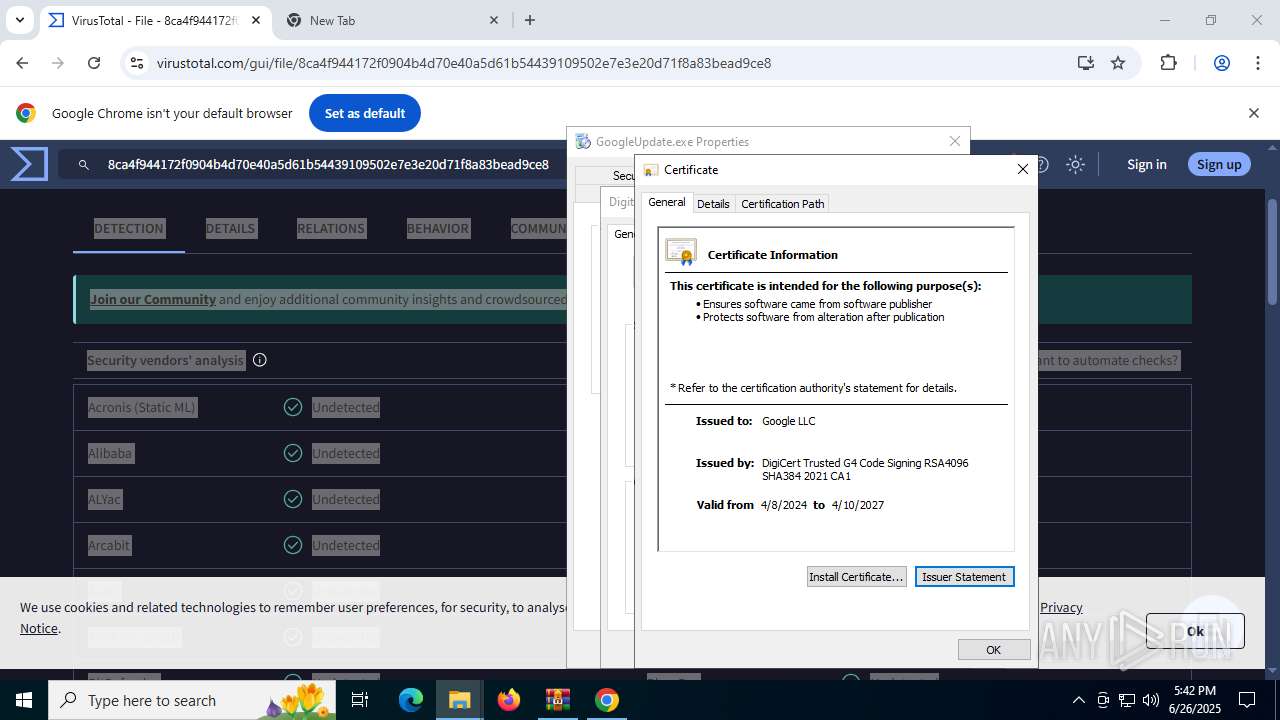Open the Chrome three-dot menu

point(1258,63)
